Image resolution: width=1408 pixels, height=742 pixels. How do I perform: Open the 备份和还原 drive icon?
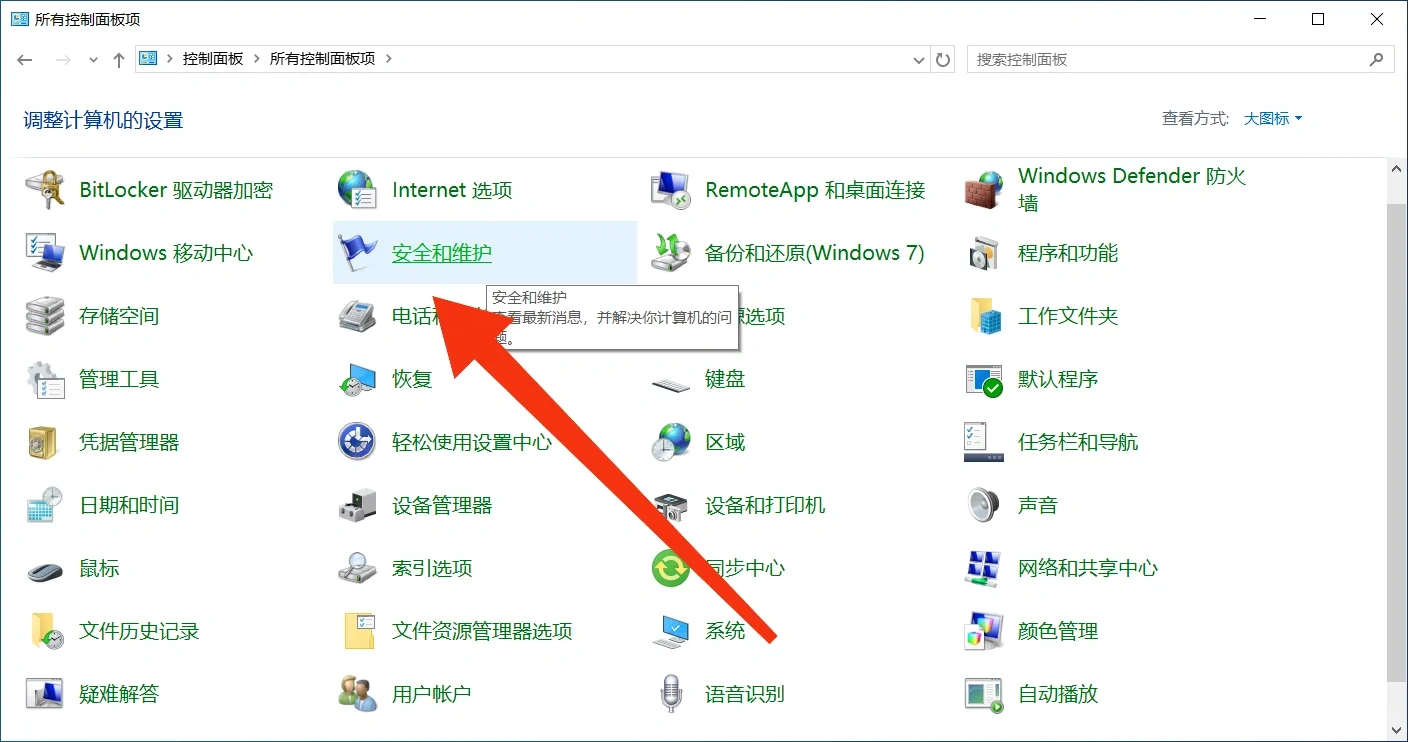click(x=670, y=253)
